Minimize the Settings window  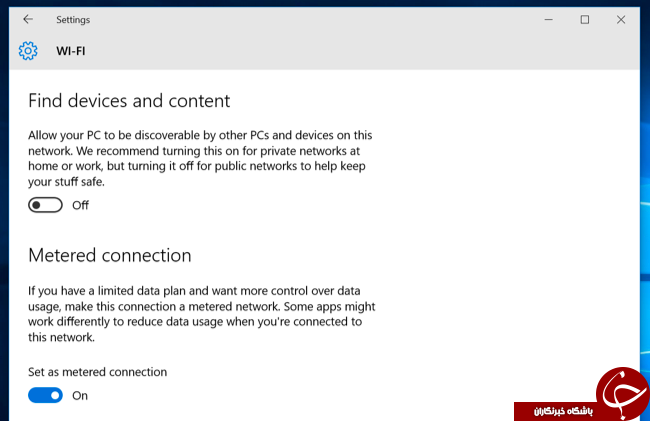pyautogui.click(x=548, y=19)
